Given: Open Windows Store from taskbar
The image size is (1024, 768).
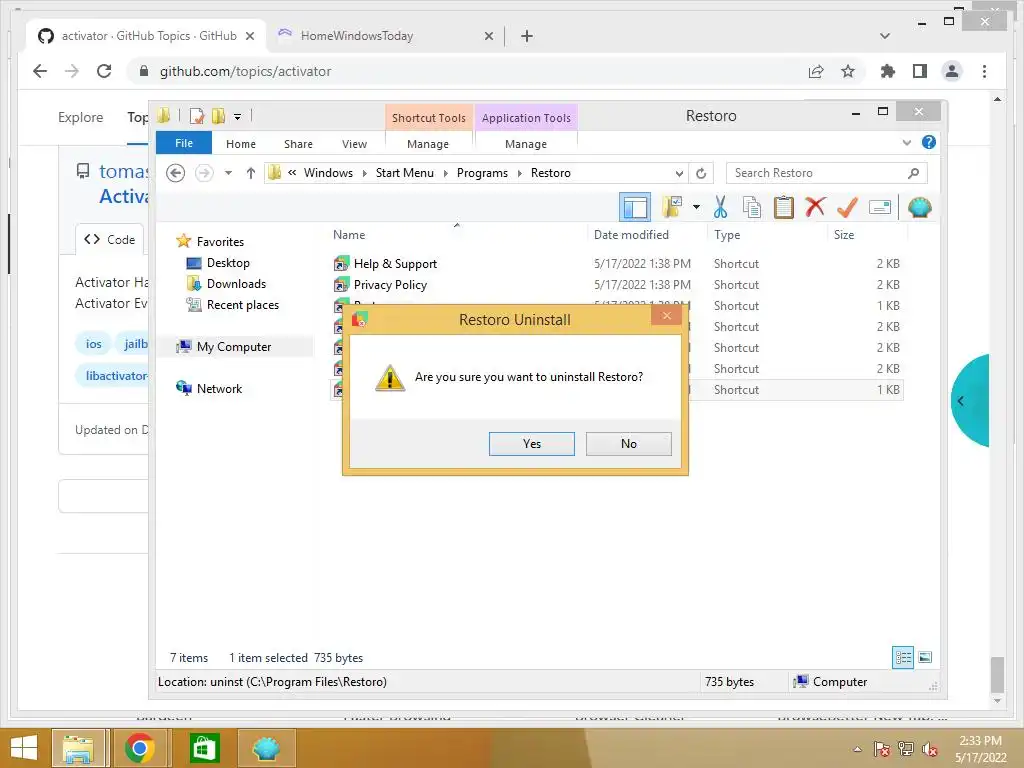Looking at the screenshot, I should (x=204, y=748).
